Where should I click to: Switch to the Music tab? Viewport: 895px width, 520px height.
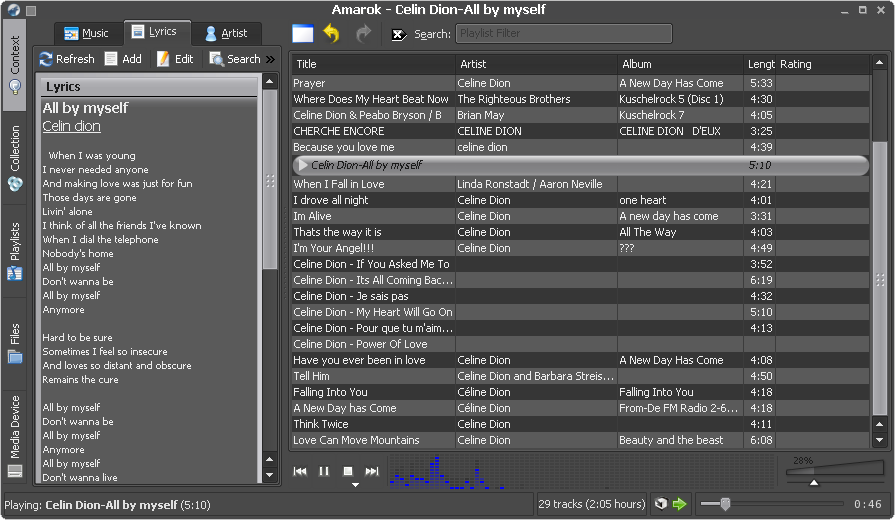pyautogui.click(x=87, y=34)
